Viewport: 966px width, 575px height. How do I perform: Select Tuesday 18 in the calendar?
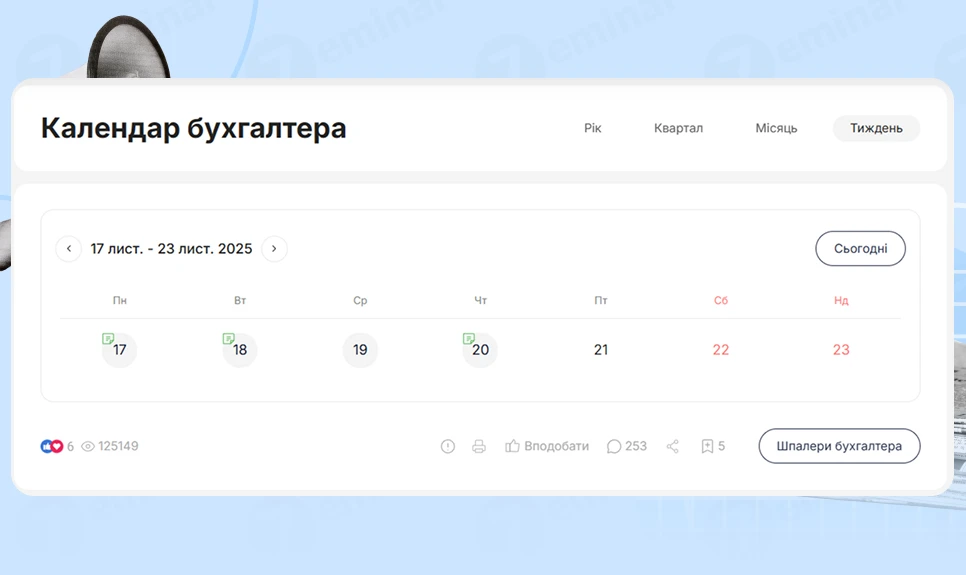[240, 350]
